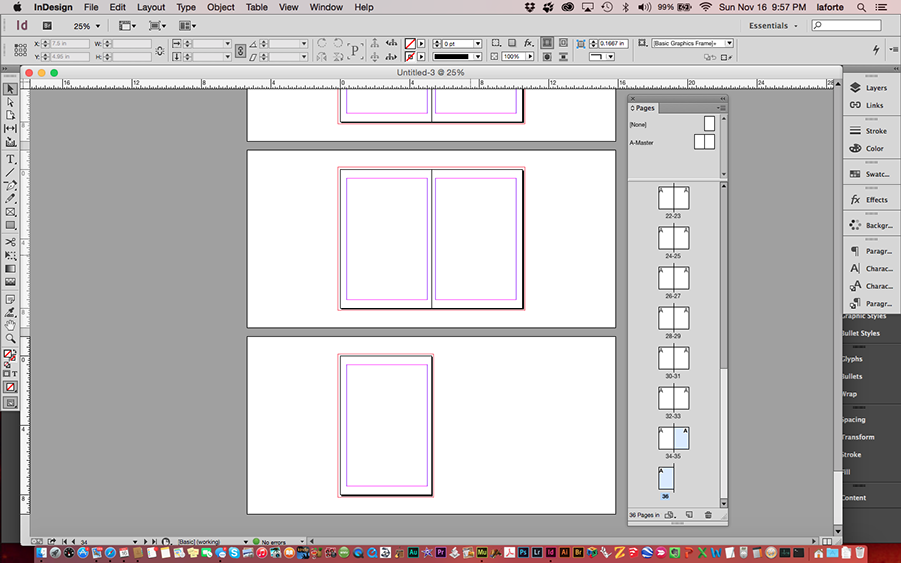Select the Type tool
The height and width of the screenshot is (563, 901).
tap(10, 159)
